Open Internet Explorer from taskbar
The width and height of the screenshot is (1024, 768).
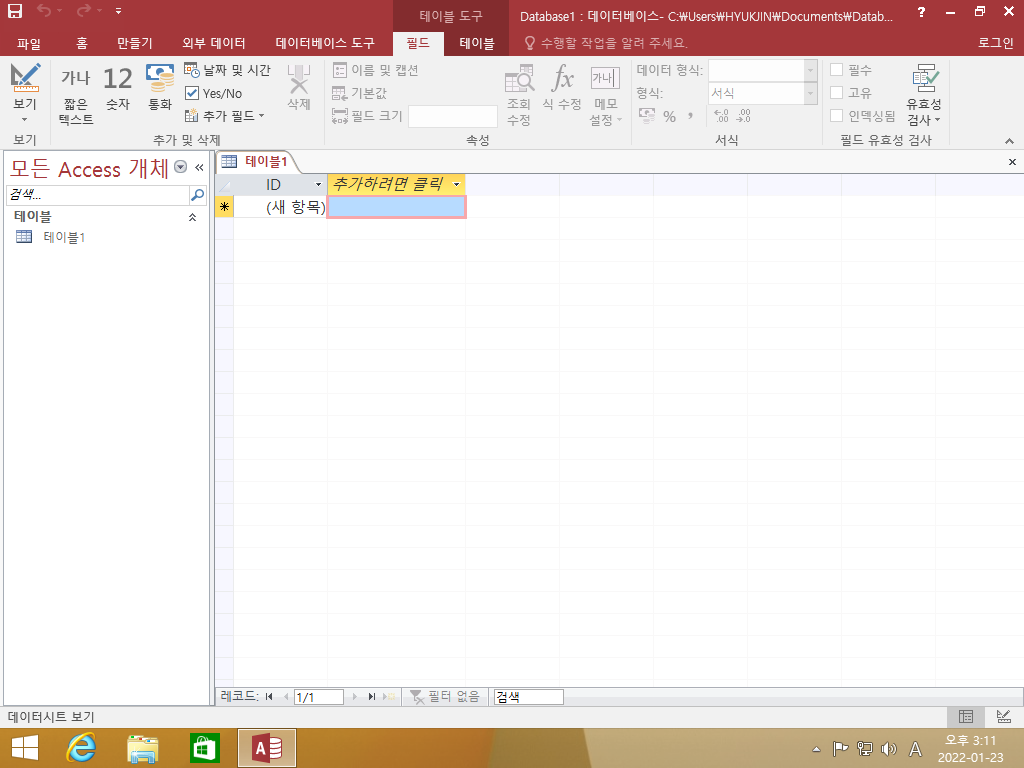(82, 748)
